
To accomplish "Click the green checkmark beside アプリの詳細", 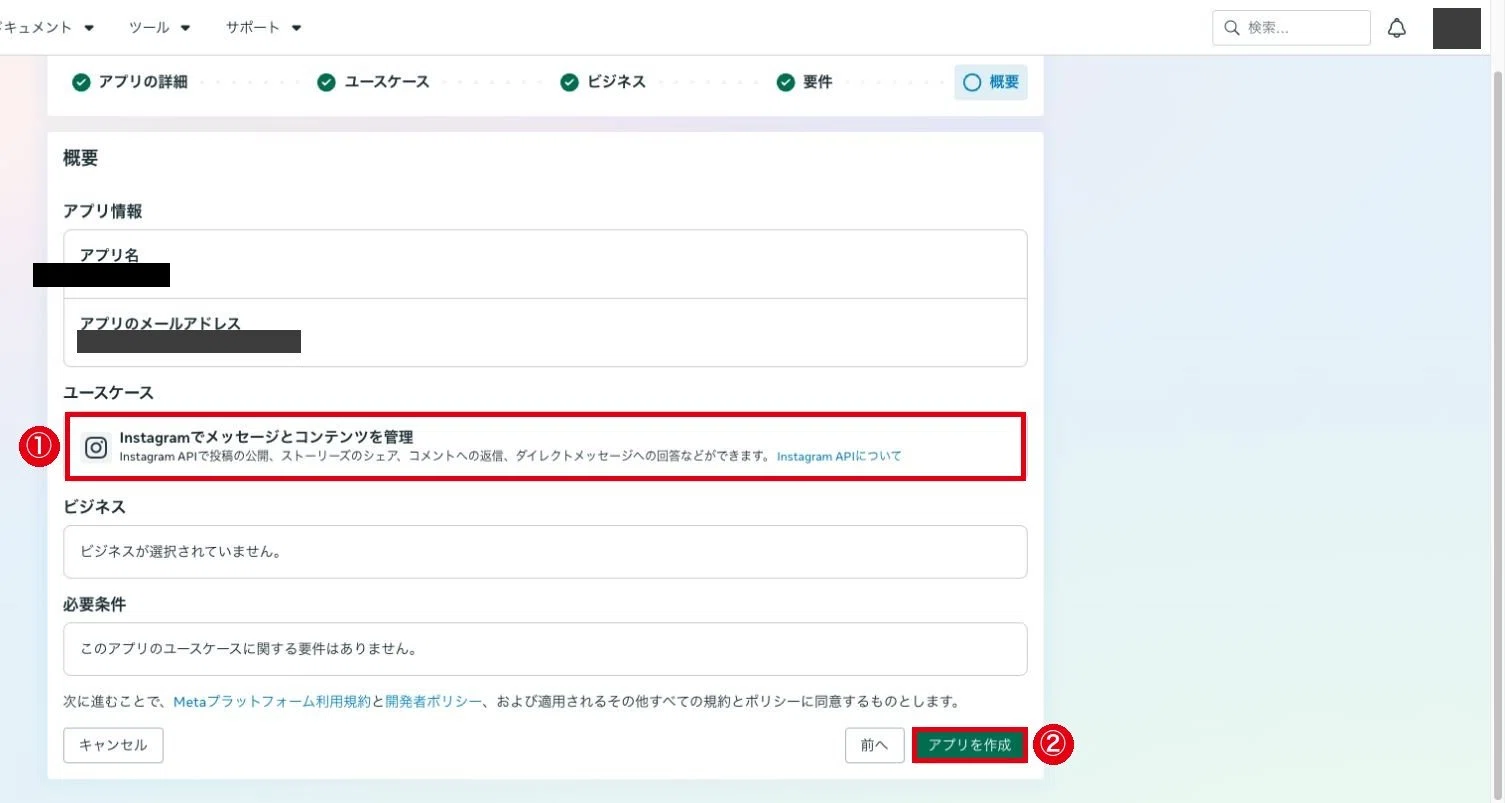I will click(x=81, y=82).
